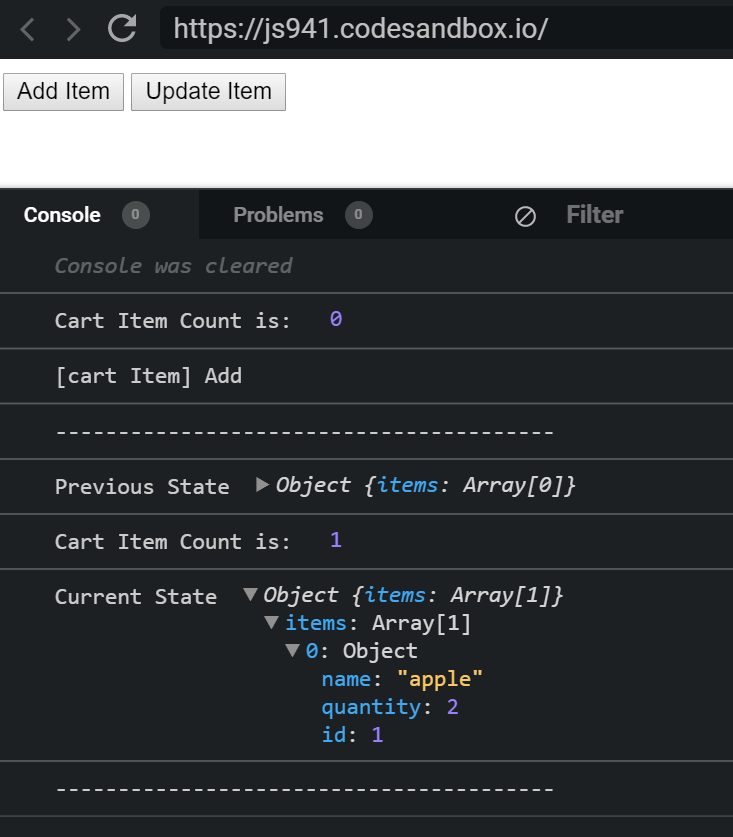
Task: Switch to the Console tab
Action: click(62, 215)
